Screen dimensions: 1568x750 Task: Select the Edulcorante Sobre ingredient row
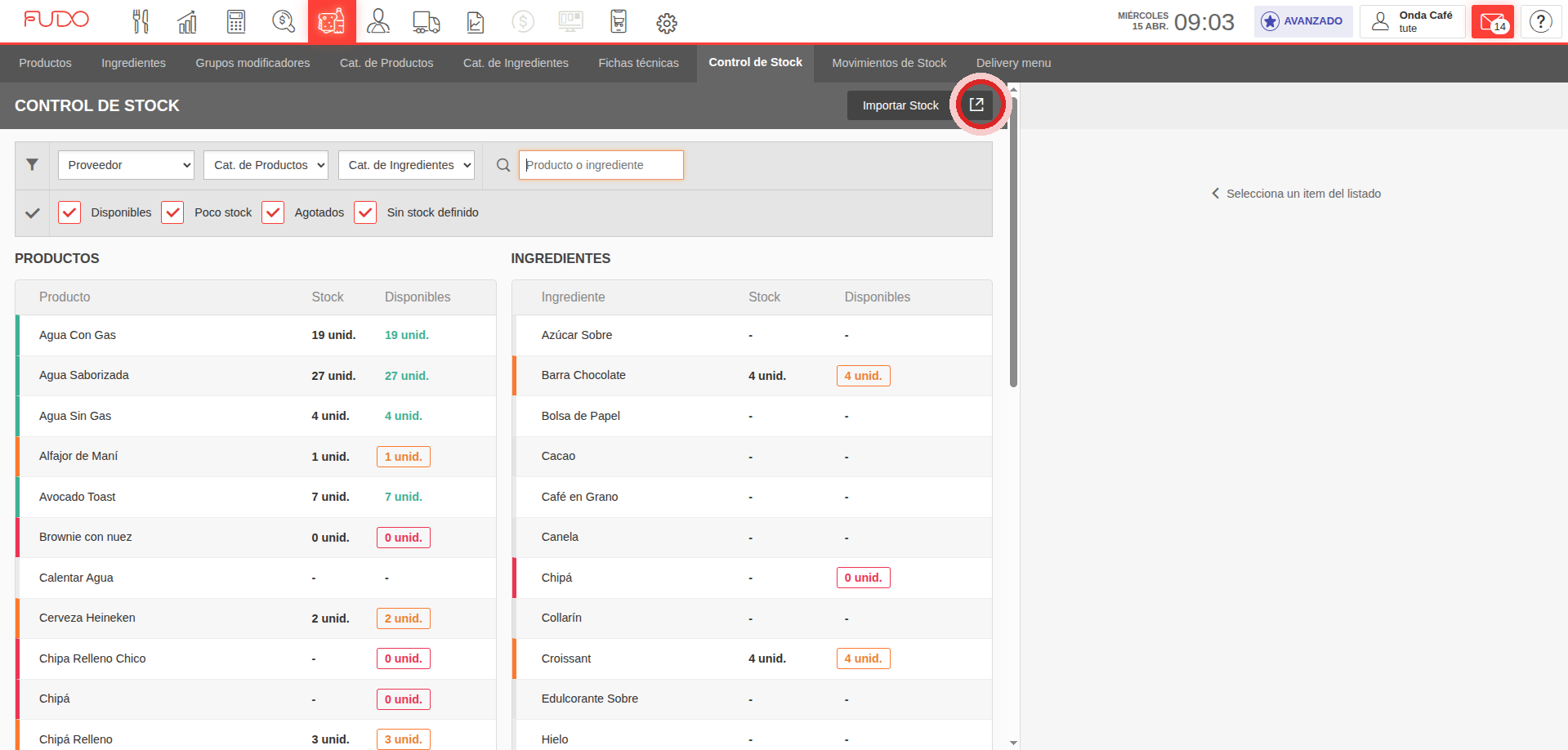coord(752,699)
